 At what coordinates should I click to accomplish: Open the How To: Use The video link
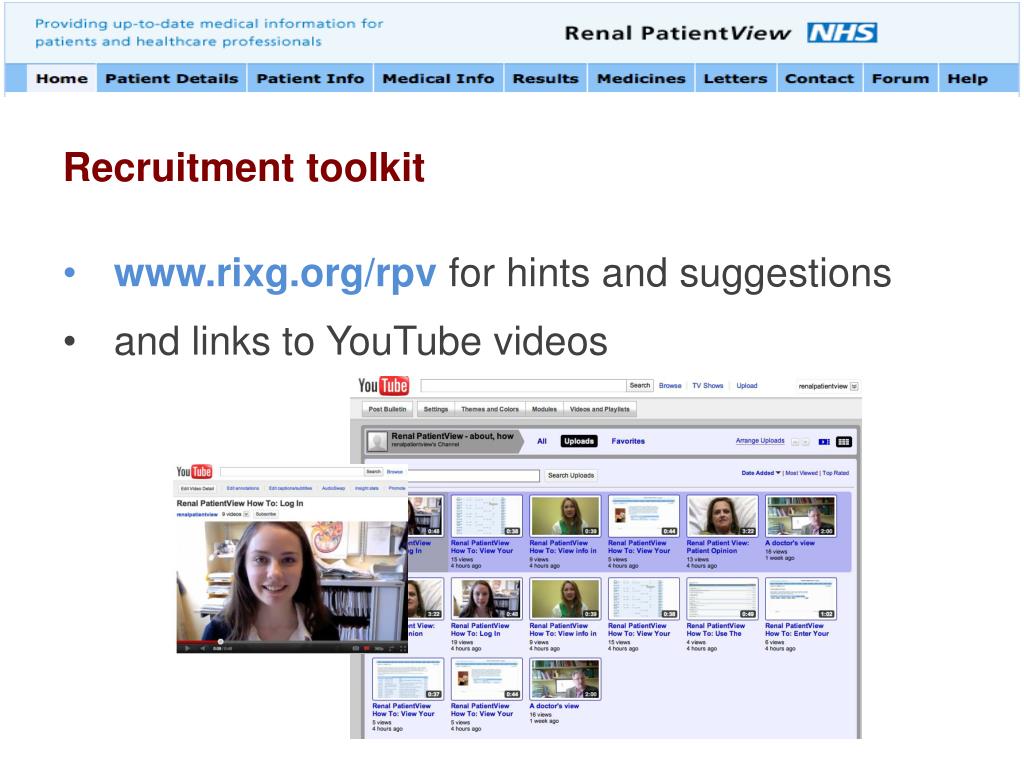click(x=715, y=630)
